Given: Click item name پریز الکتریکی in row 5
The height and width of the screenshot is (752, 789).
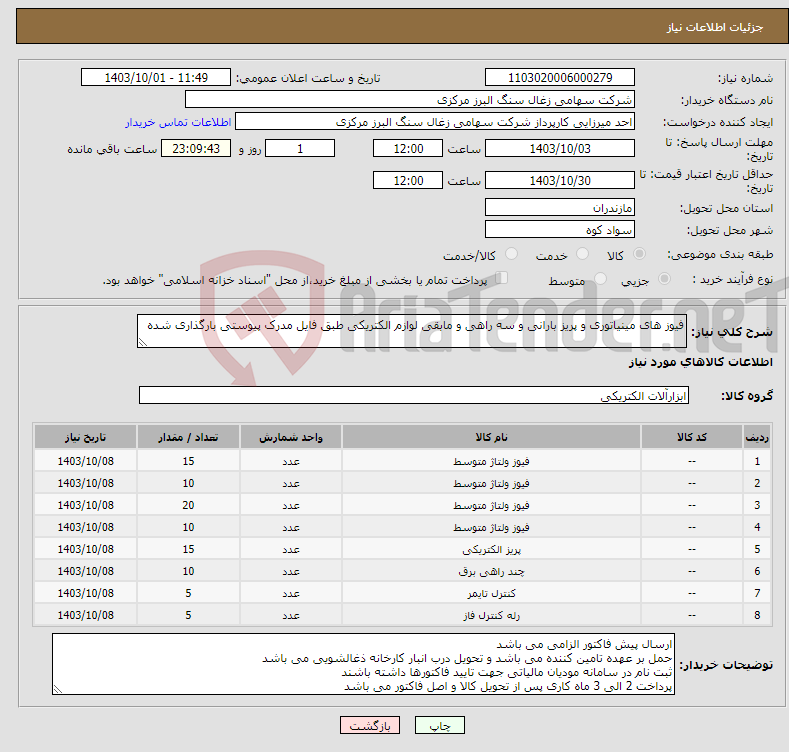Looking at the screenshot, I should point(491,549).
